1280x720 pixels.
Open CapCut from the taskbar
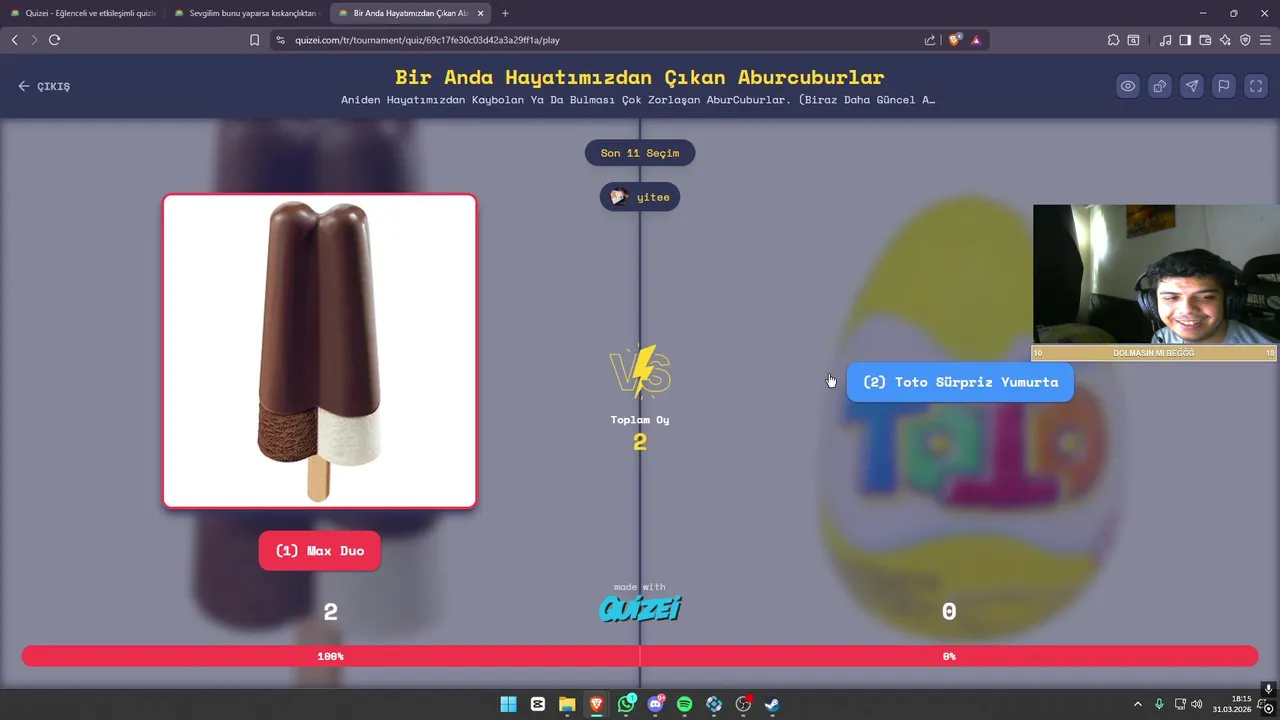(538, 704)
